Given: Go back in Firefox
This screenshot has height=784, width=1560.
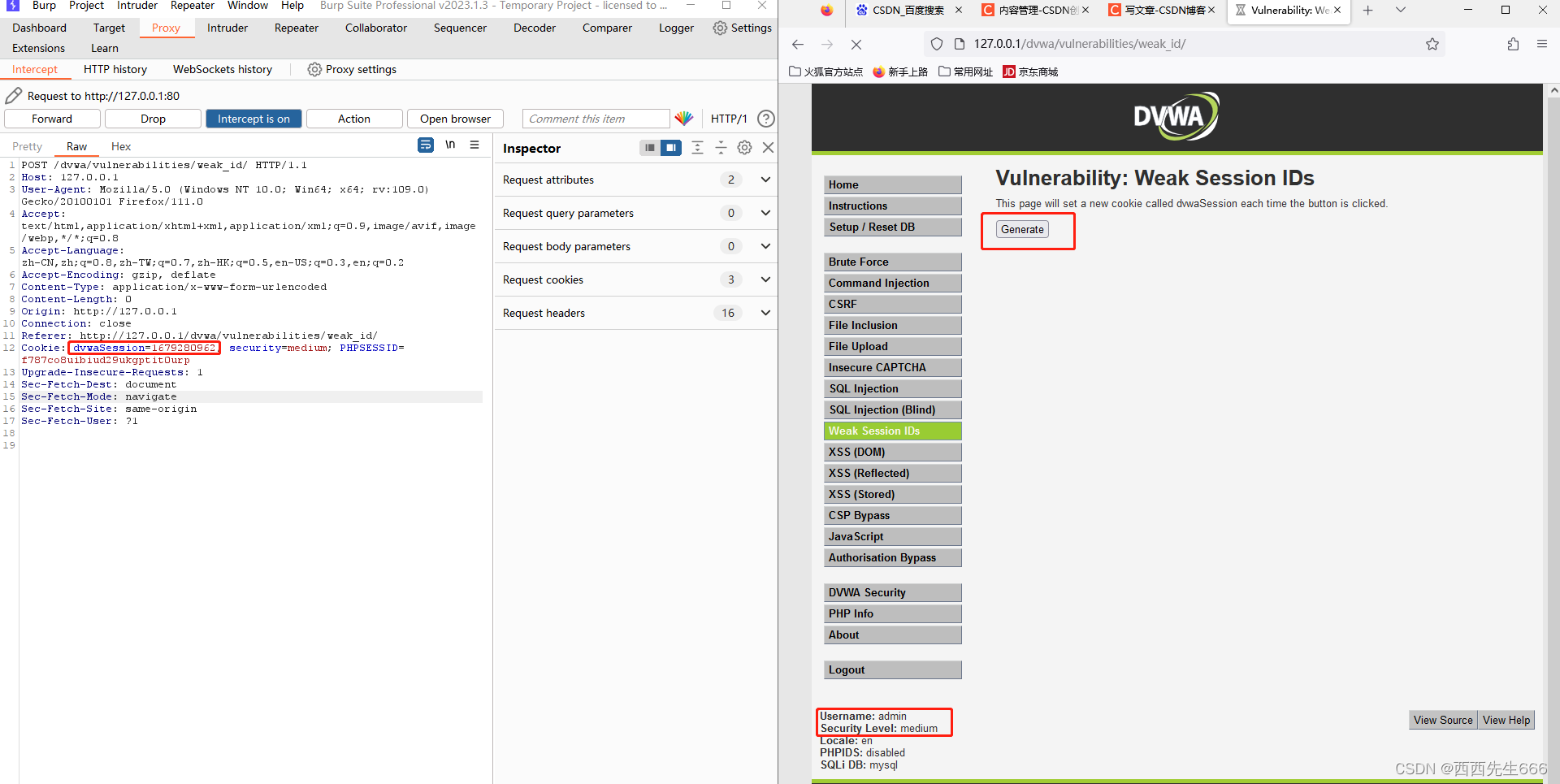Looking at the screenshot, I should click(x=798, y=44).
